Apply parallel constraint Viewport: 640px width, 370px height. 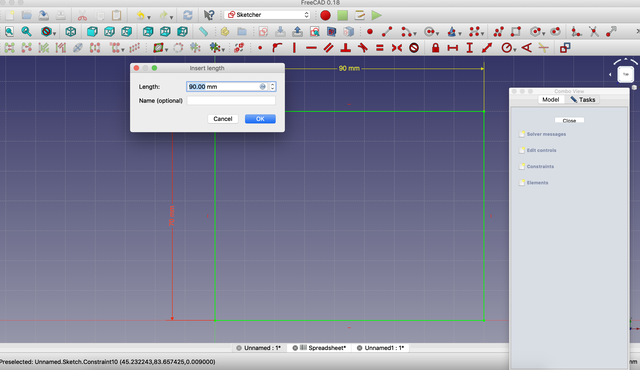[x=329, y=48]
